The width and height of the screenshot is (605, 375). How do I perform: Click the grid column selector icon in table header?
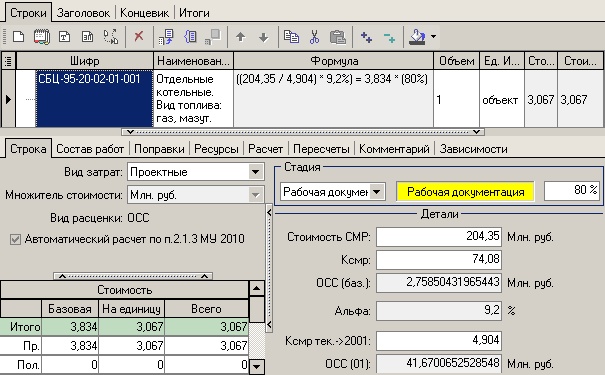pos(8,61)
